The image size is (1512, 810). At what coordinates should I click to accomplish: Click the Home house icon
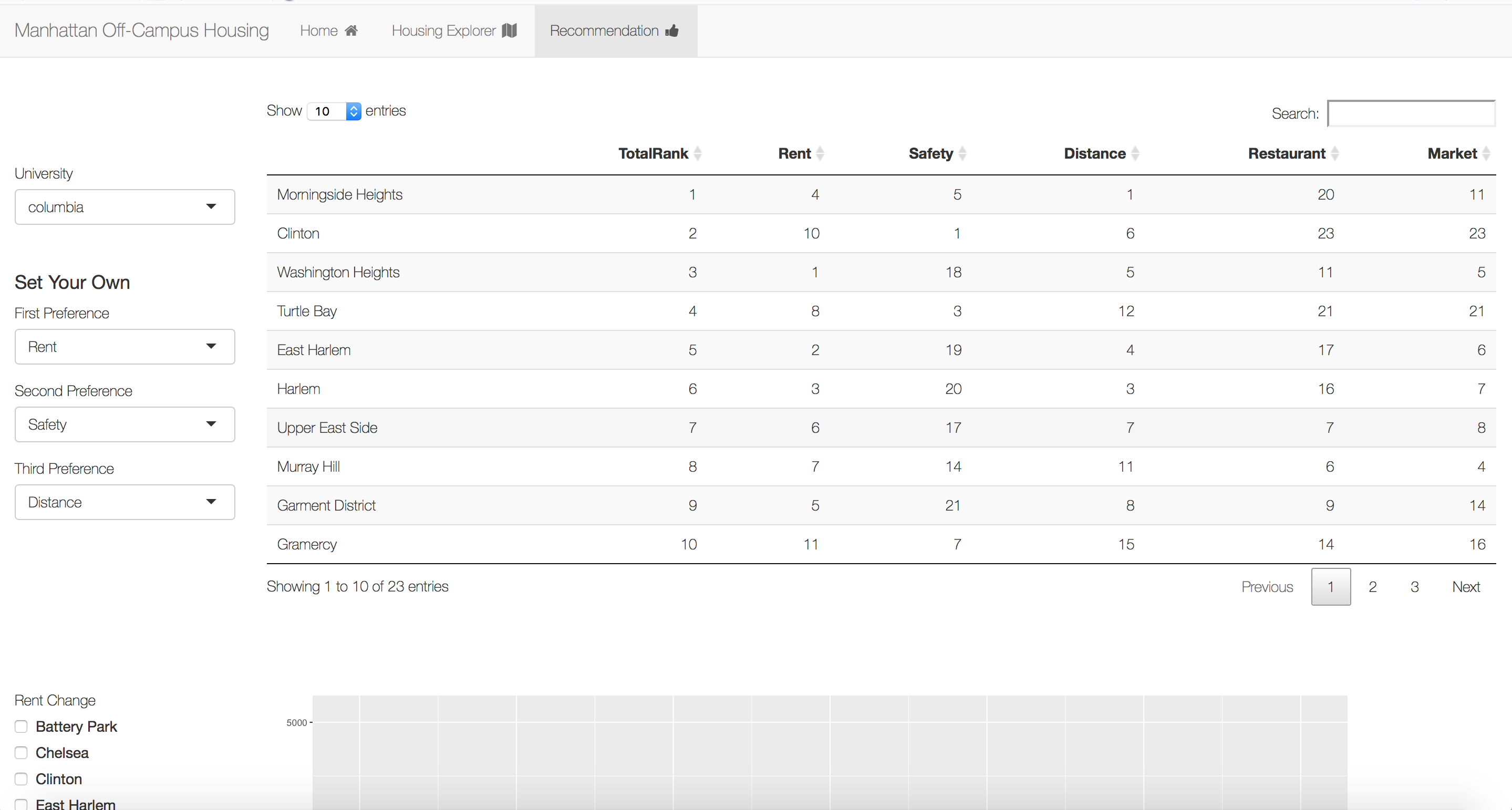click(x=351, y=30)
